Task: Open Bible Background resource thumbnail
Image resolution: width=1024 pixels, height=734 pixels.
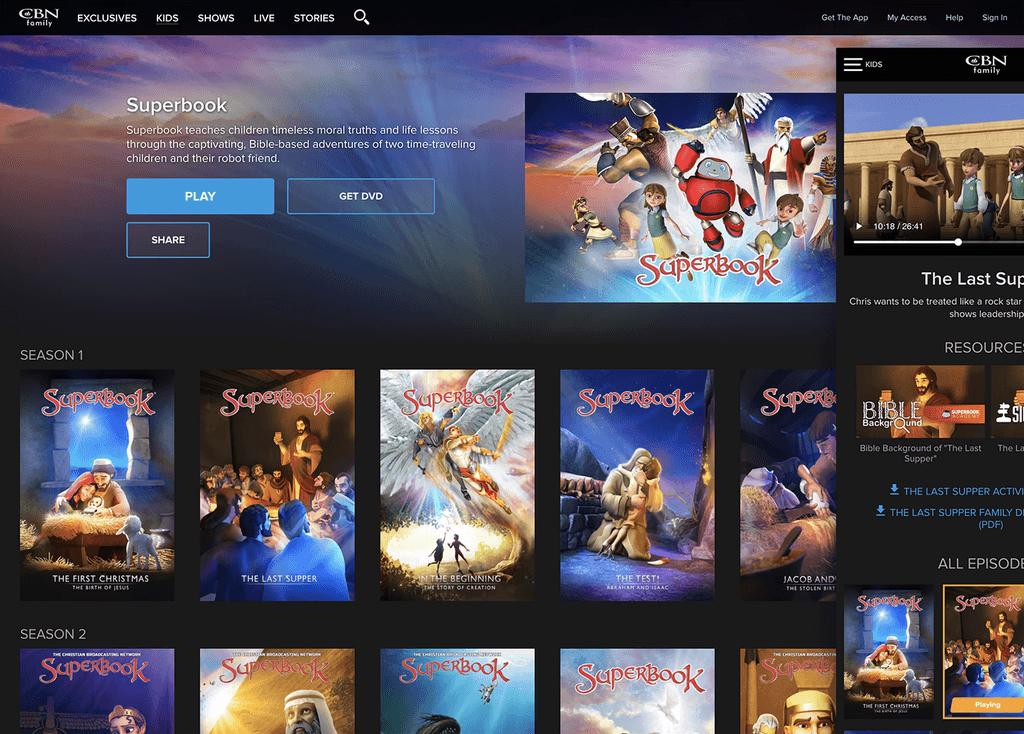Action: point(920,401)
